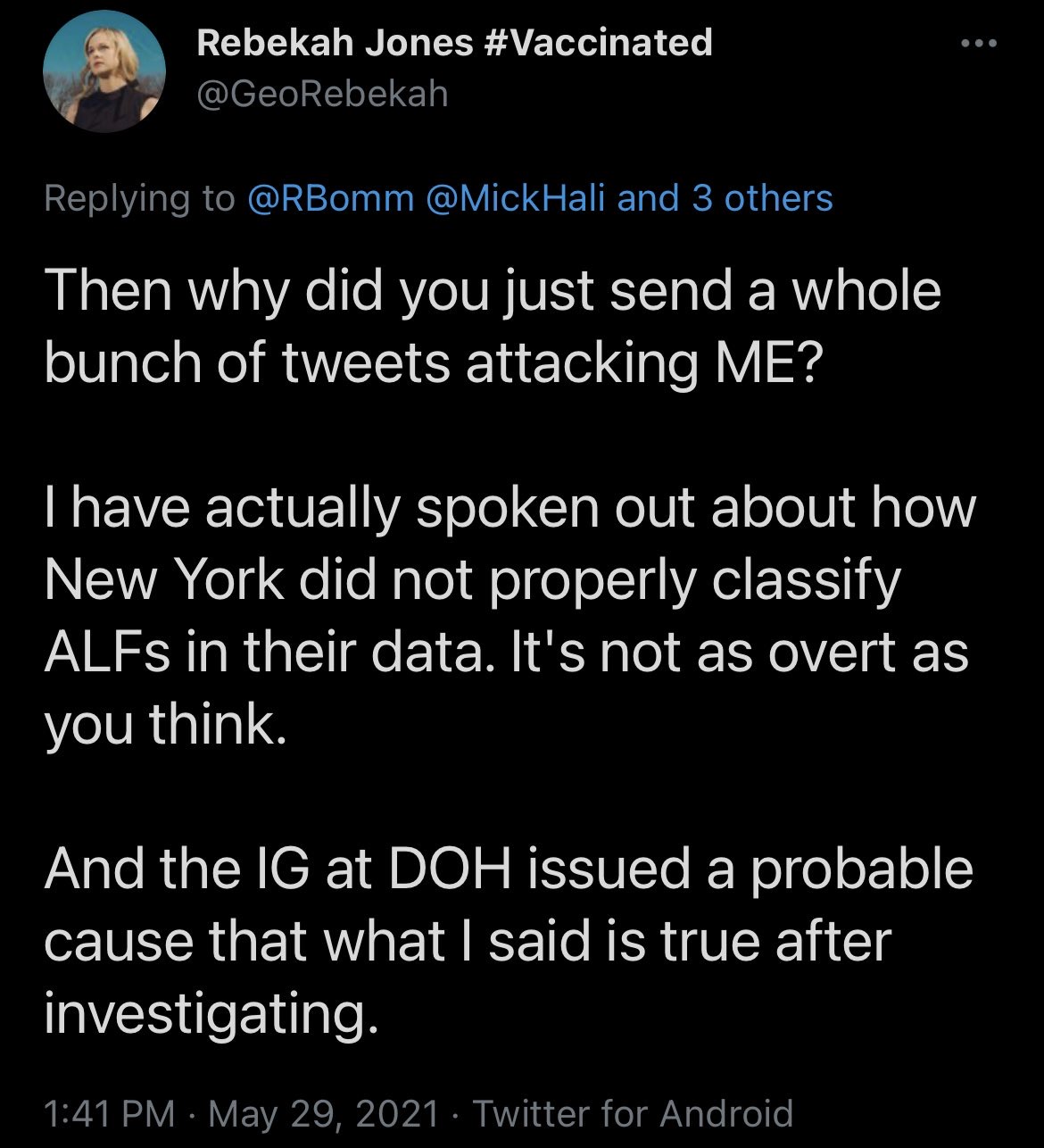This screenshot has height=1148, width=1044.
Task: Expand the "and 3 others" recipients link
Action: click(725, 197)
